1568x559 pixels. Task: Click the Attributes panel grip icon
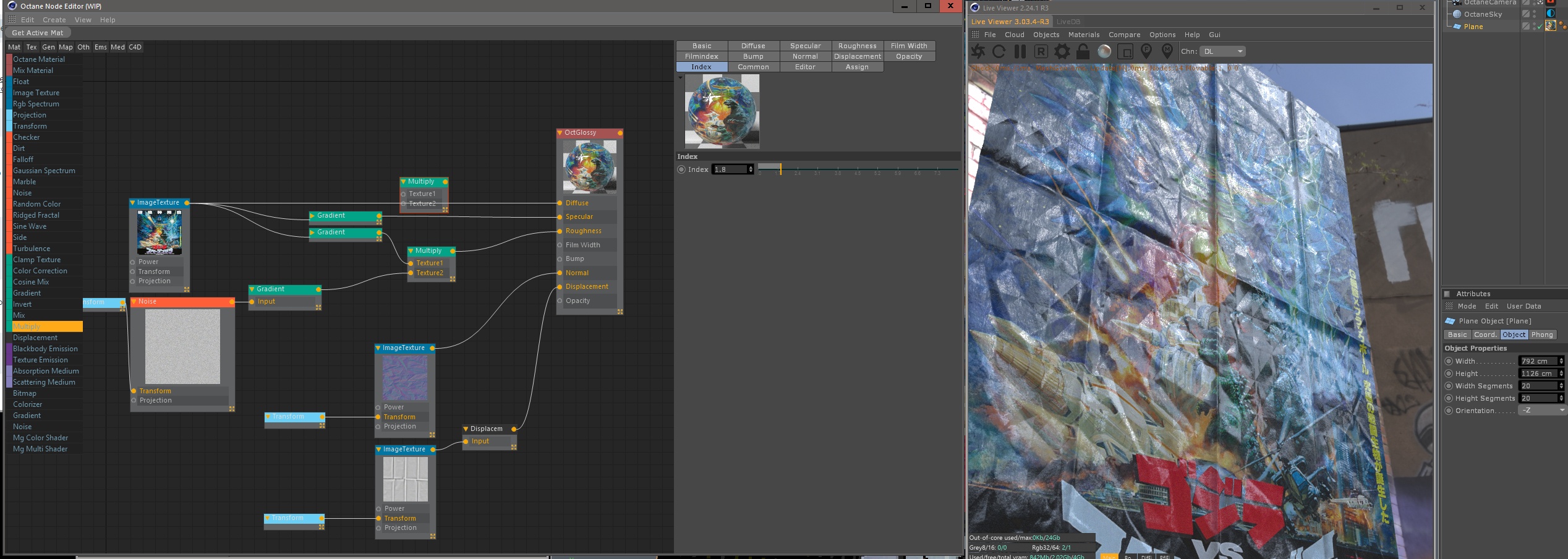(x=1449, y=306)
